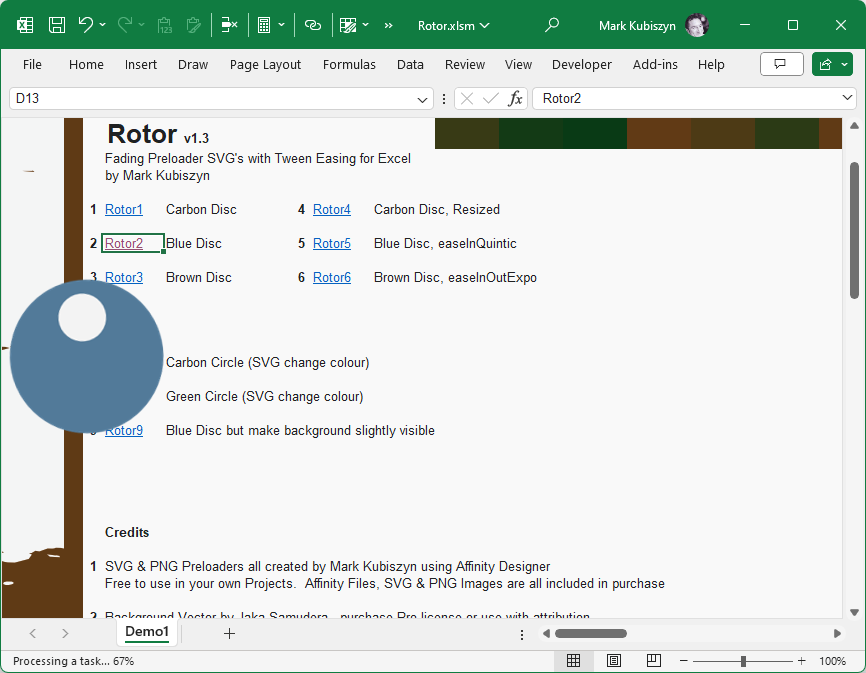Switch to Page Break Preview
Screen dimensions: 866x673
[x=653, y=661]
